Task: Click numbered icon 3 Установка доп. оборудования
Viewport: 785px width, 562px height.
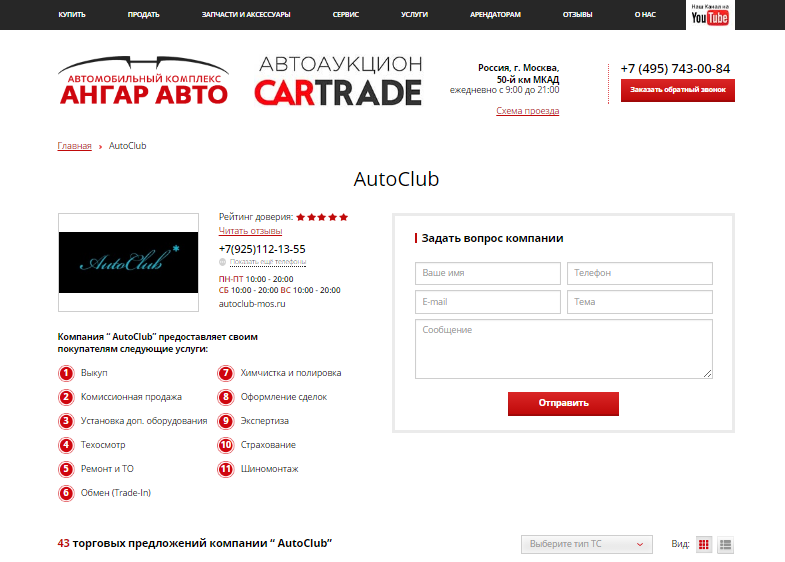Action: click(x=66, y=421)
